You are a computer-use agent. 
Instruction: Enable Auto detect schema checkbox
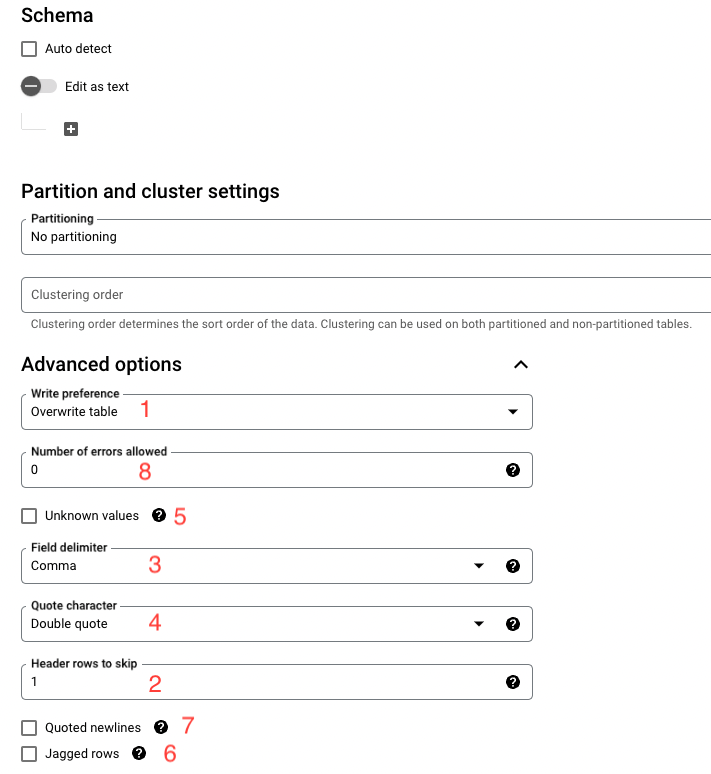point(29,49)
